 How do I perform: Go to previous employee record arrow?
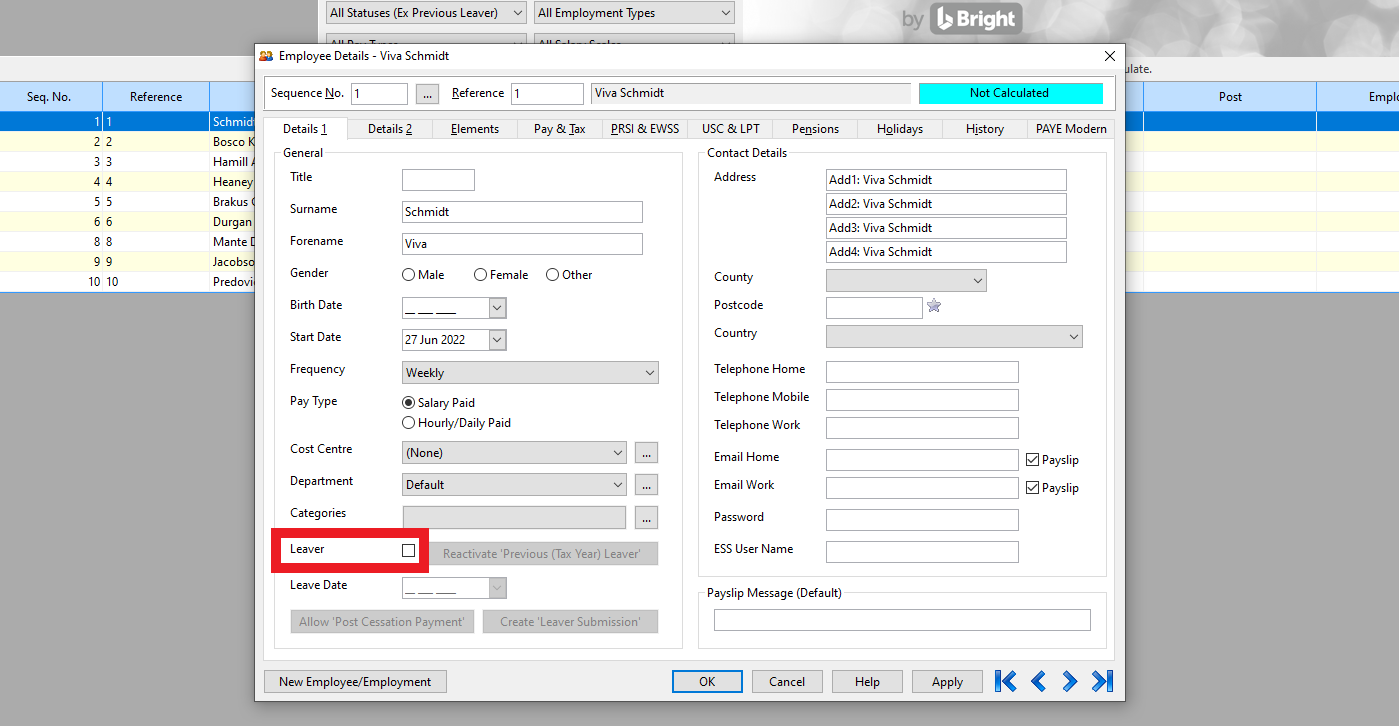point(1038,682)
